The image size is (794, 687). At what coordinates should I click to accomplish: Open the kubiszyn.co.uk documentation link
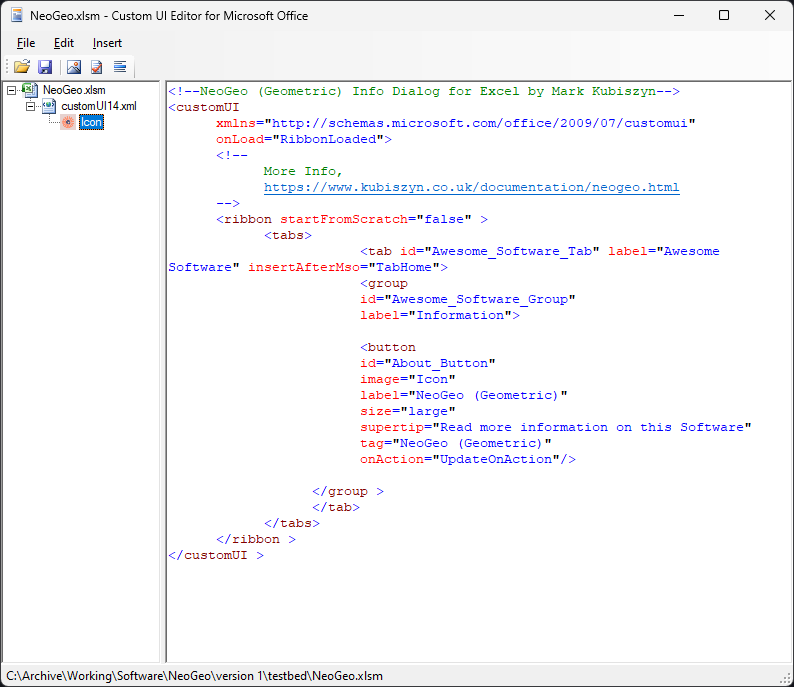tap(471, 187)
